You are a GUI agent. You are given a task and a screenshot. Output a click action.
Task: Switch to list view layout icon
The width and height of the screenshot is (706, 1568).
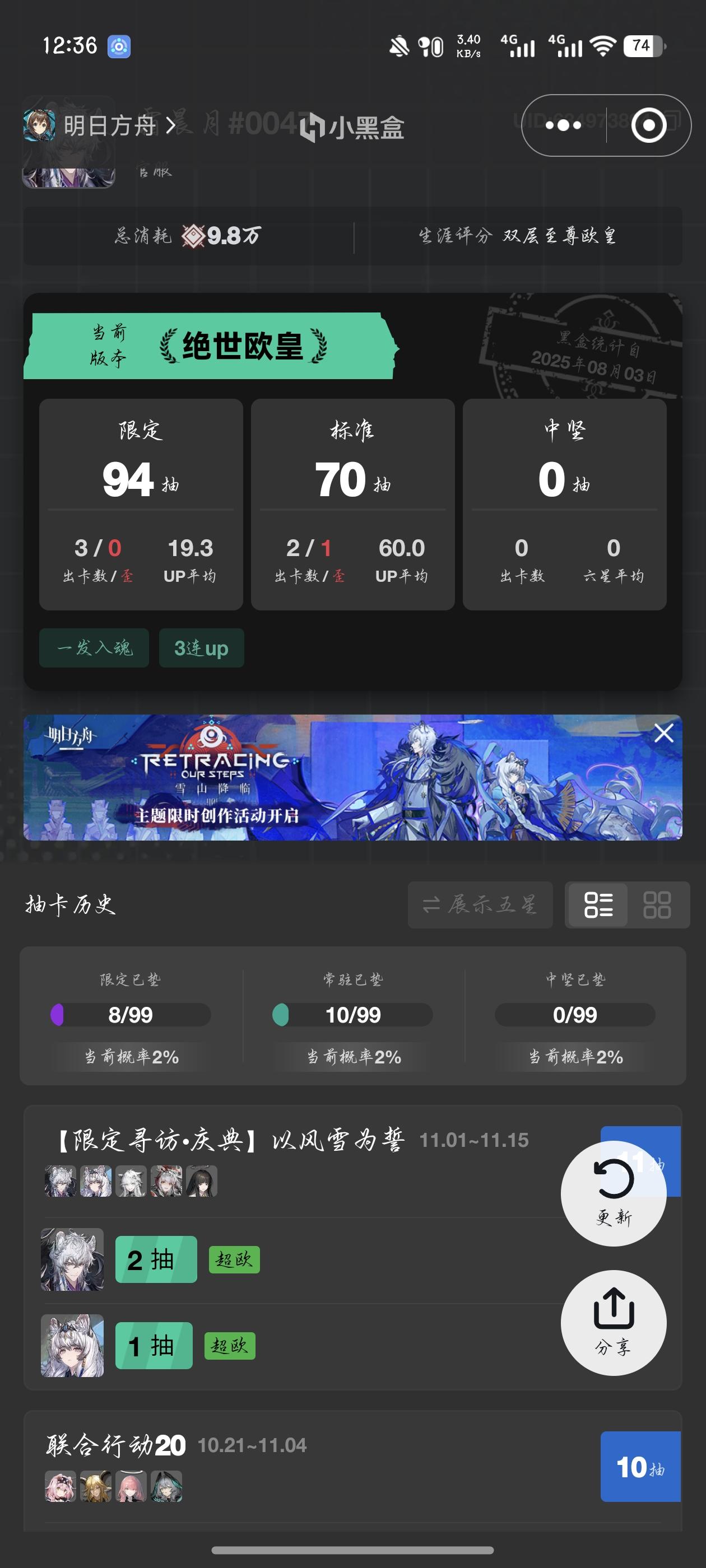point(598,904)
